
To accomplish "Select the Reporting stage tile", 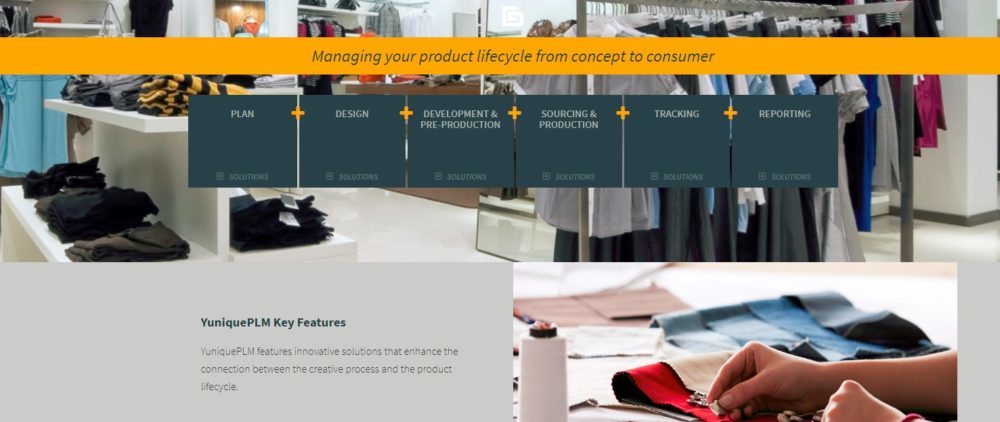I will tap(784, 141).
